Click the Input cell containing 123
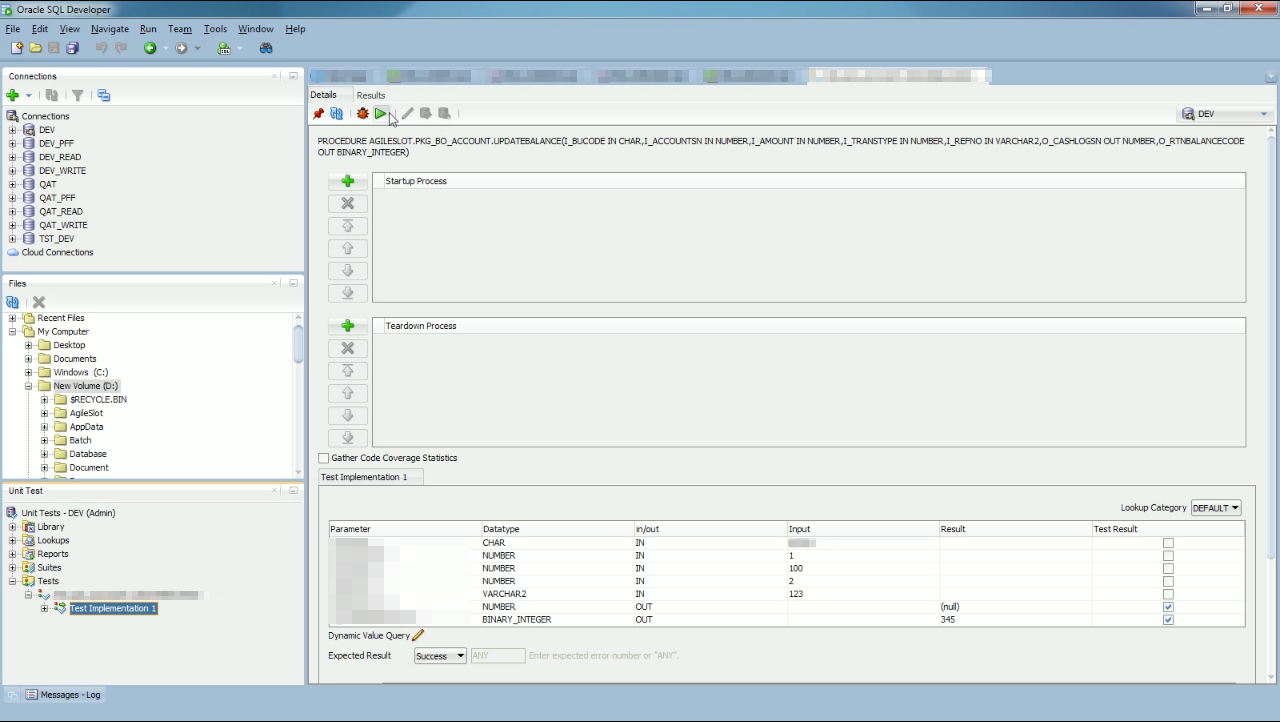This screenshot has width=1280, height=722. pyautogui.click(x=863, y=594)
